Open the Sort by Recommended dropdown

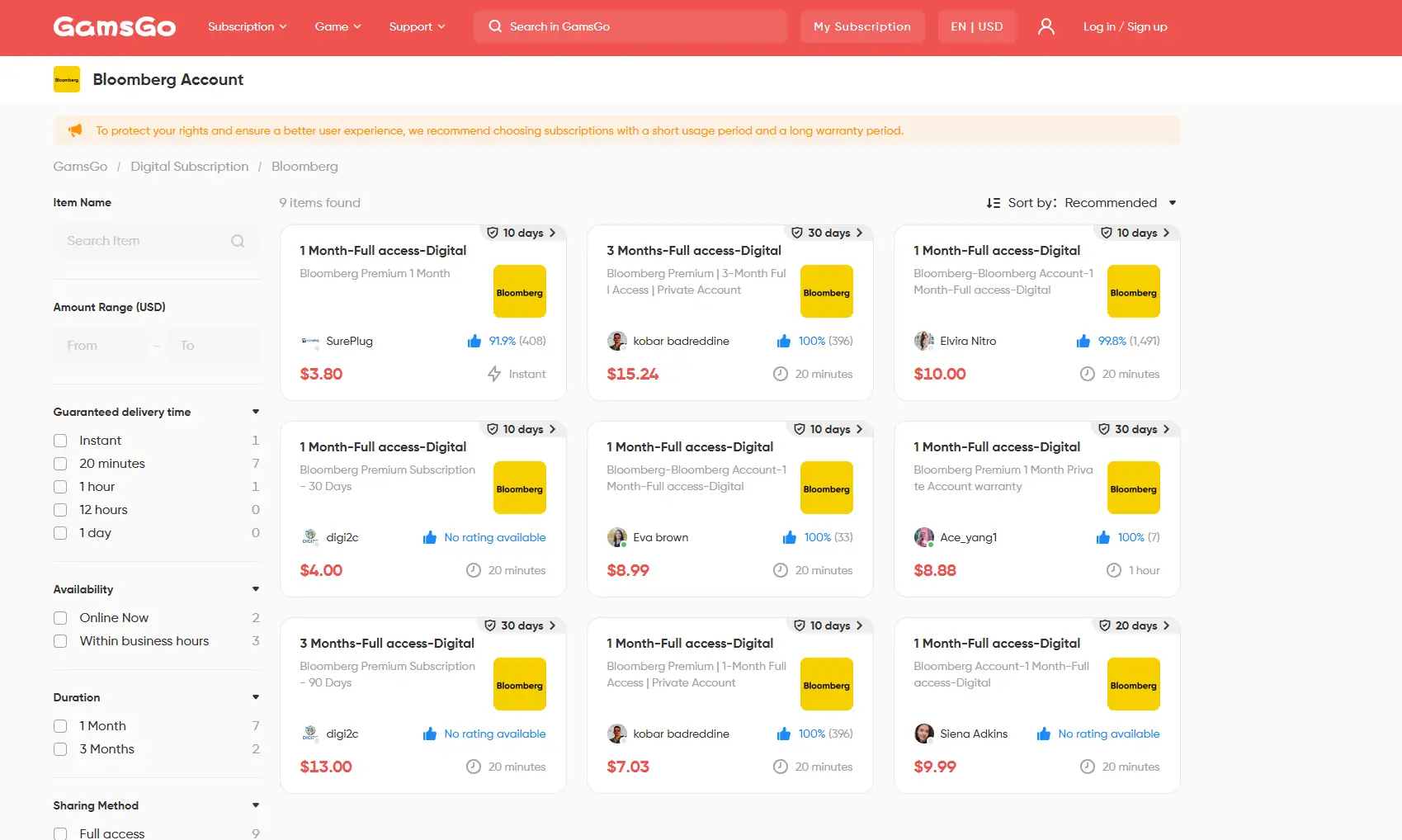pos(1120,203)
